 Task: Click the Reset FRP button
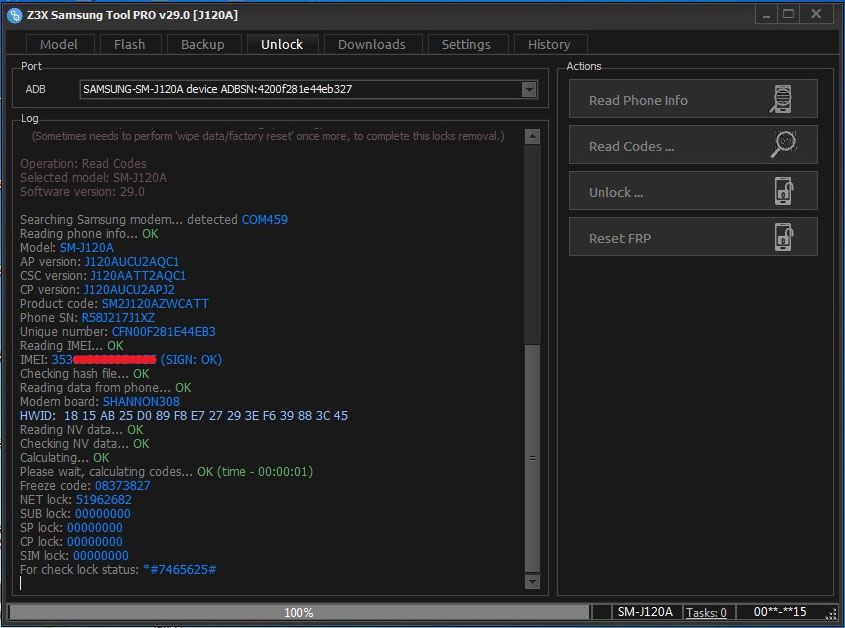(x=693, y=237)
